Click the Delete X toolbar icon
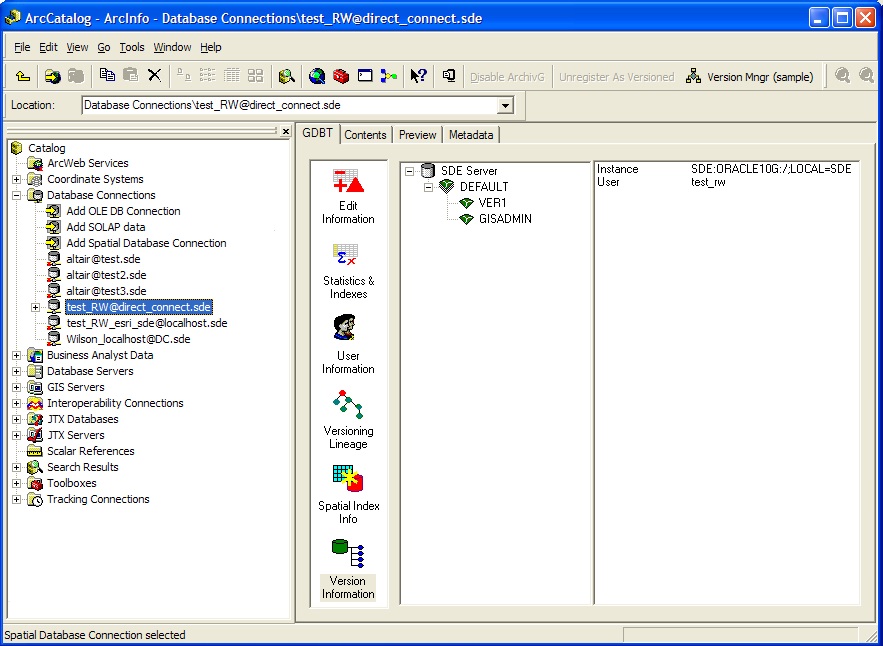883x646 pixels. tap(154, 75)
